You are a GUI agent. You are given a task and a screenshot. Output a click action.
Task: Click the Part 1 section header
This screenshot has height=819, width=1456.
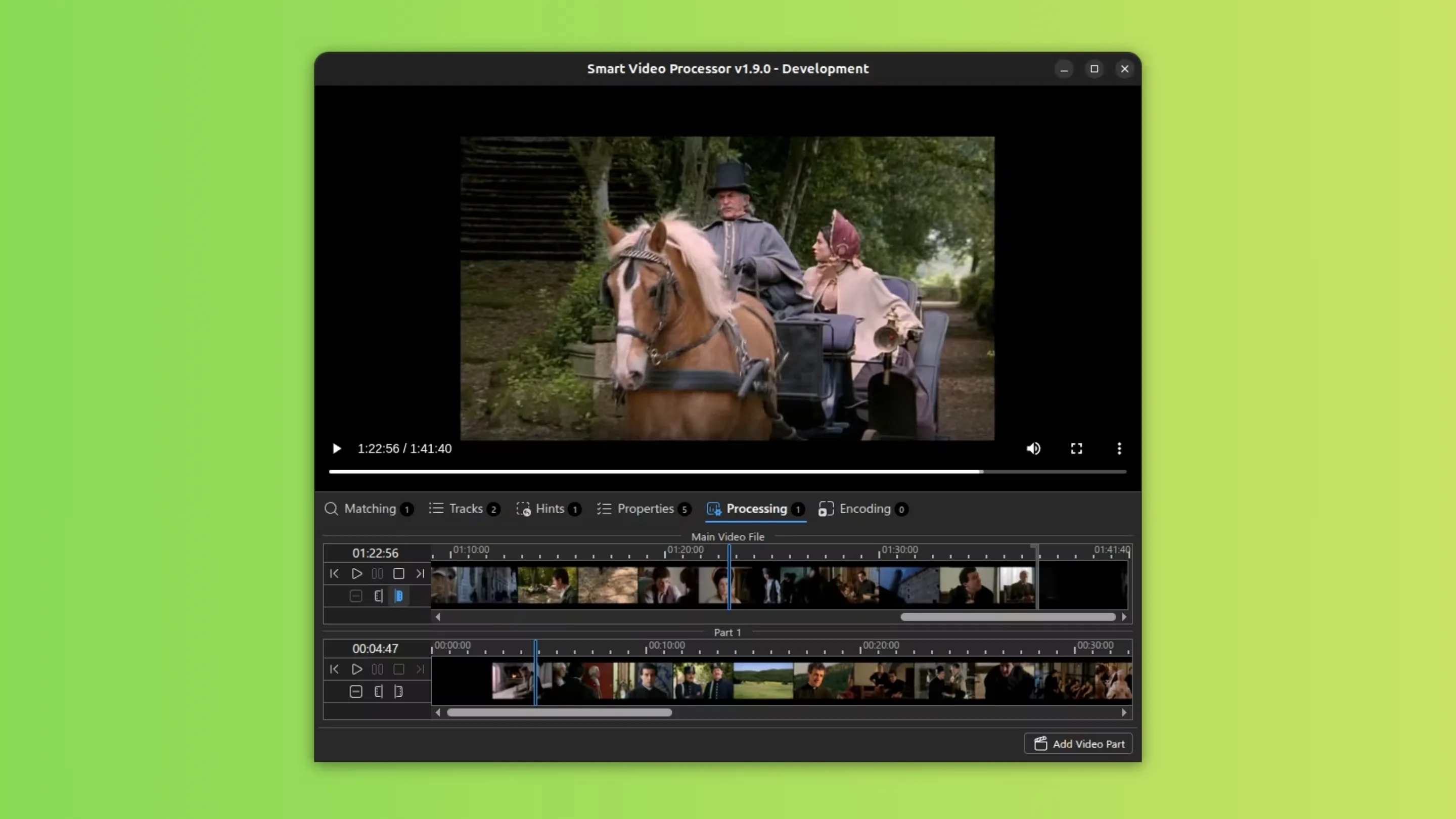click(x=727, y=632)
